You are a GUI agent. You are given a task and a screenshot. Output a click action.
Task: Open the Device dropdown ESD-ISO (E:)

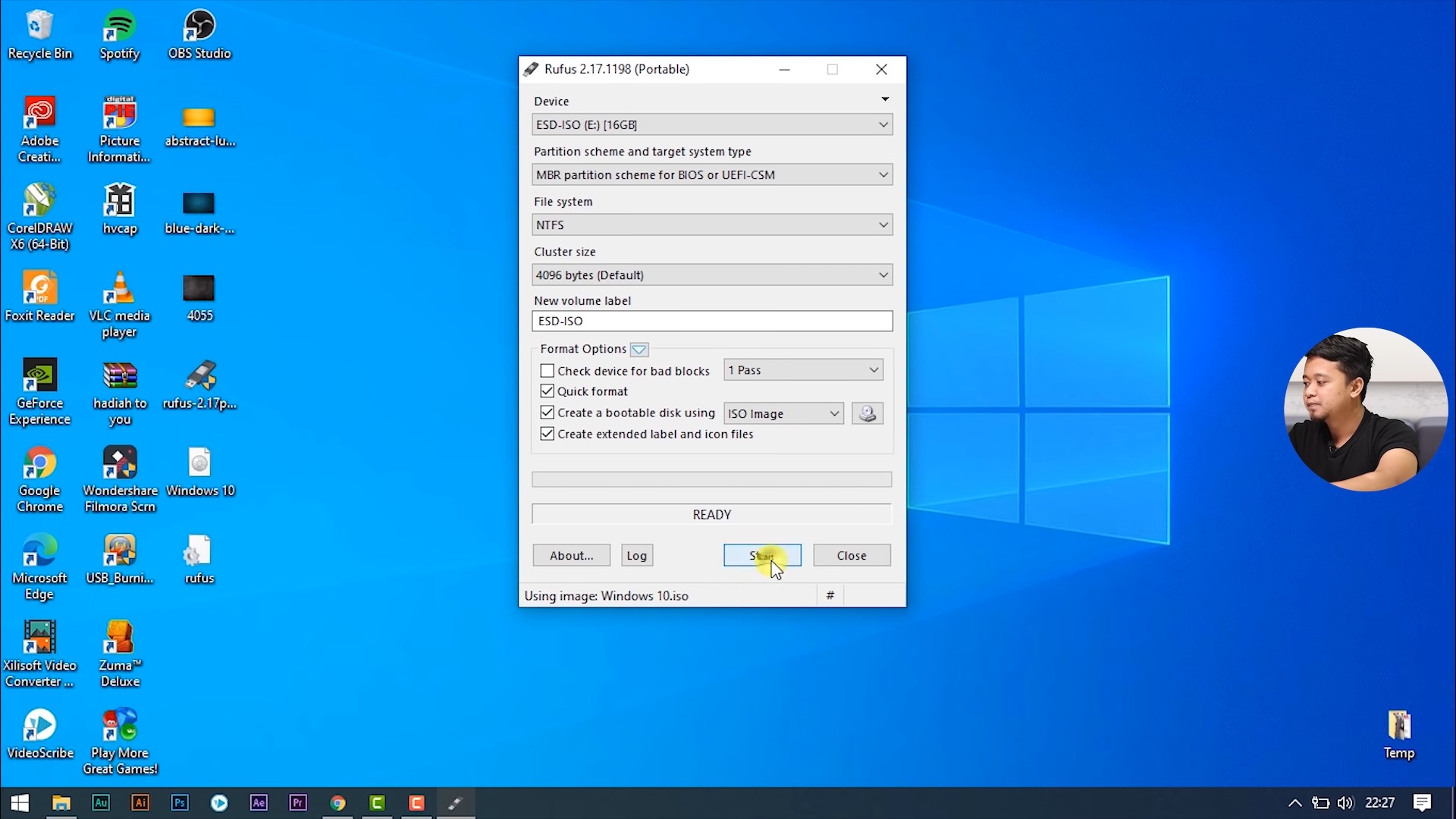coord(712,124)
